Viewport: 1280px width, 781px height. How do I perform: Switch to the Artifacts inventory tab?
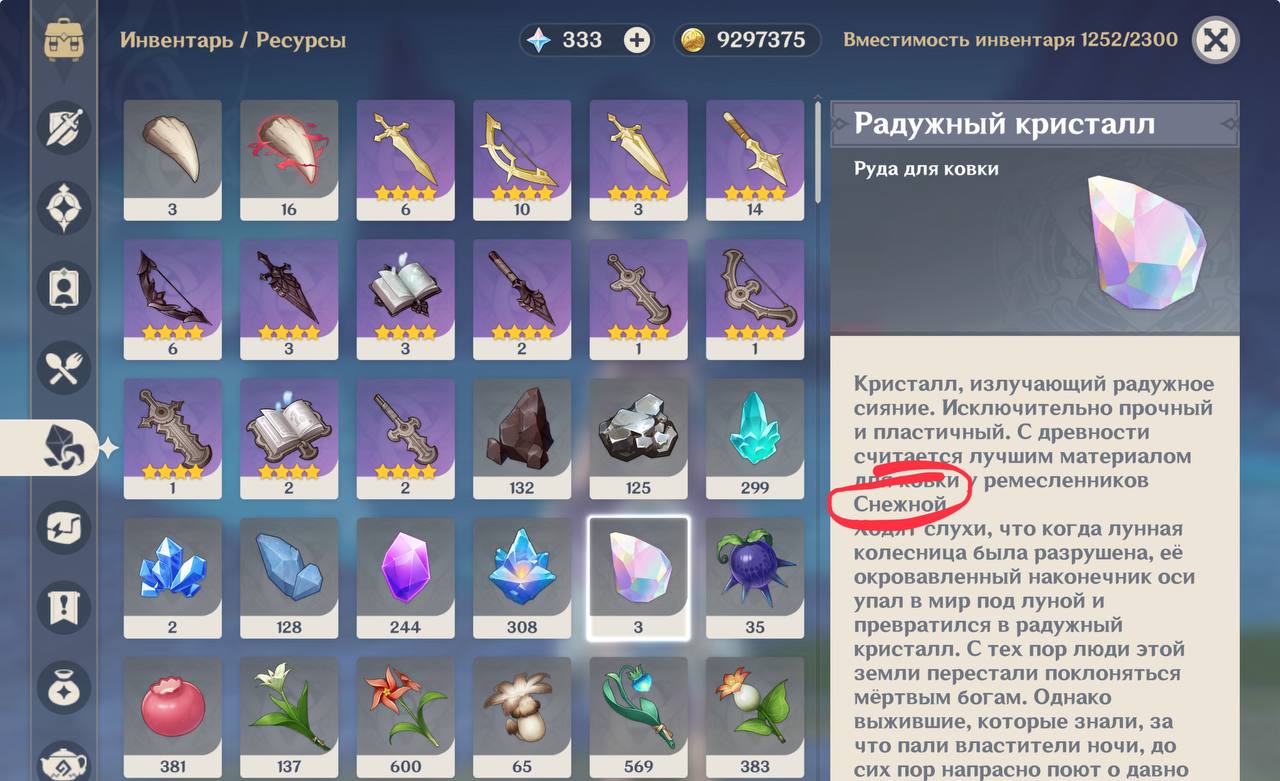point(64,208)
